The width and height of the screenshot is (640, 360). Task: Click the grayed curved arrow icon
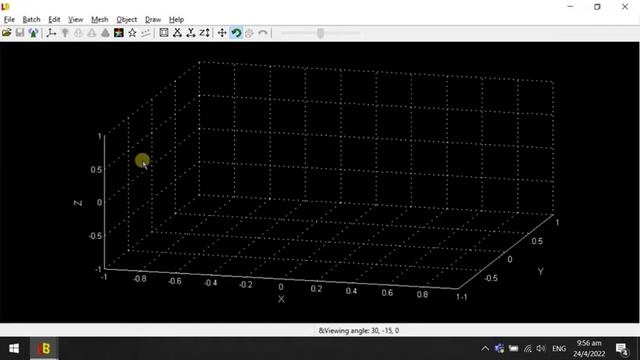pos(263,33)
